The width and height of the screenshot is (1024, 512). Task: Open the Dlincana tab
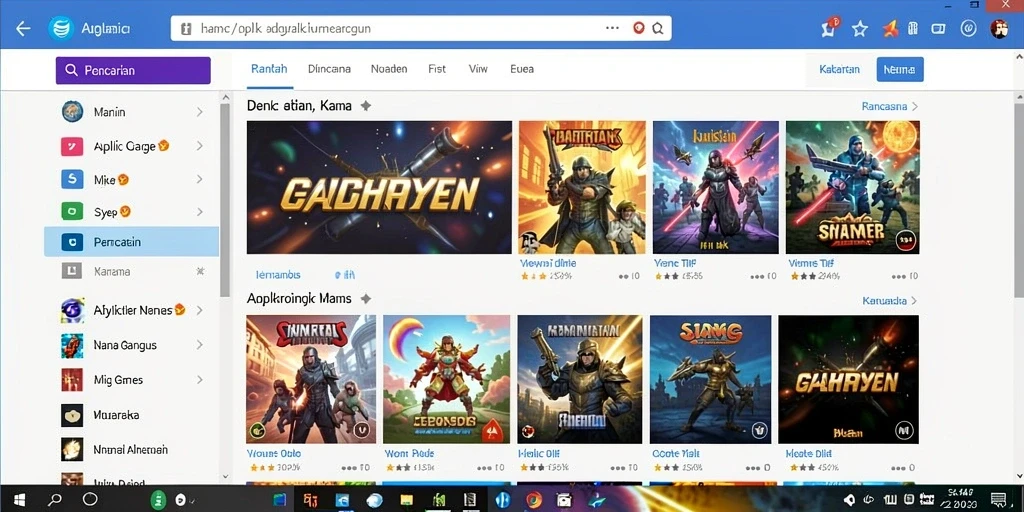pyautogui.click(x=329, y=69)
